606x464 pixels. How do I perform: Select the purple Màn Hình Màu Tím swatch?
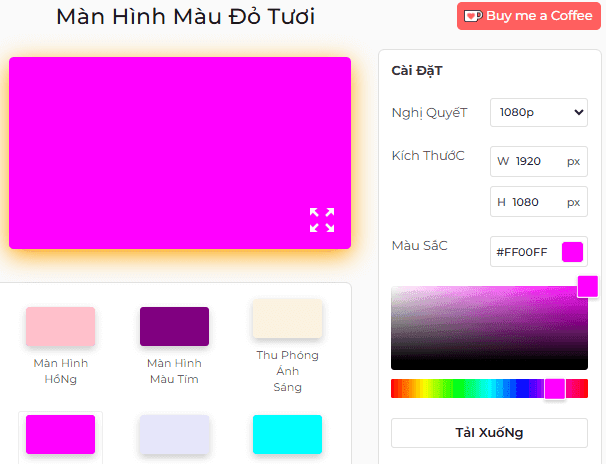(x=174, y=326)
